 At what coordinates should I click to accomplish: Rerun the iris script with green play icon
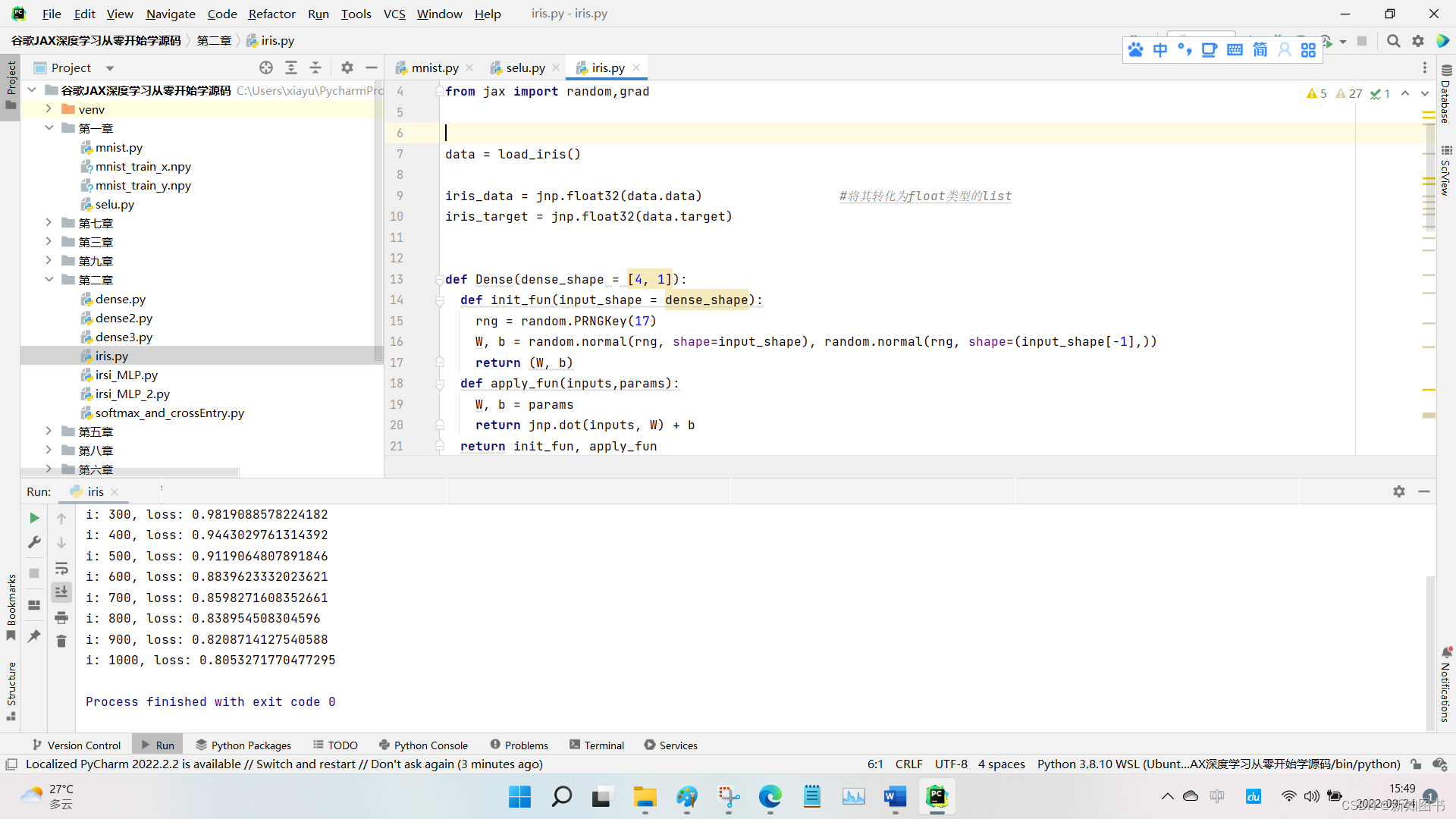point(34,518)
